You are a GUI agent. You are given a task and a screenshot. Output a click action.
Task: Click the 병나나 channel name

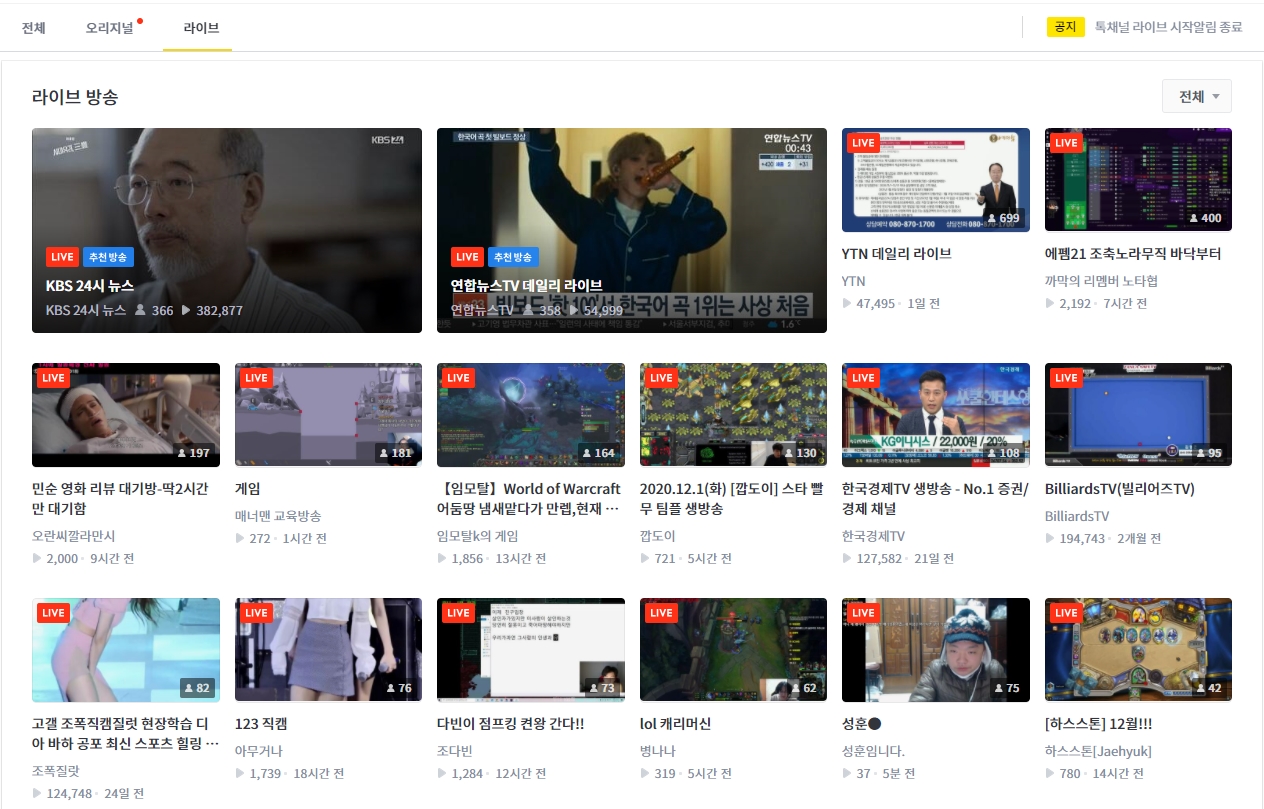click(x=658, y=751)
